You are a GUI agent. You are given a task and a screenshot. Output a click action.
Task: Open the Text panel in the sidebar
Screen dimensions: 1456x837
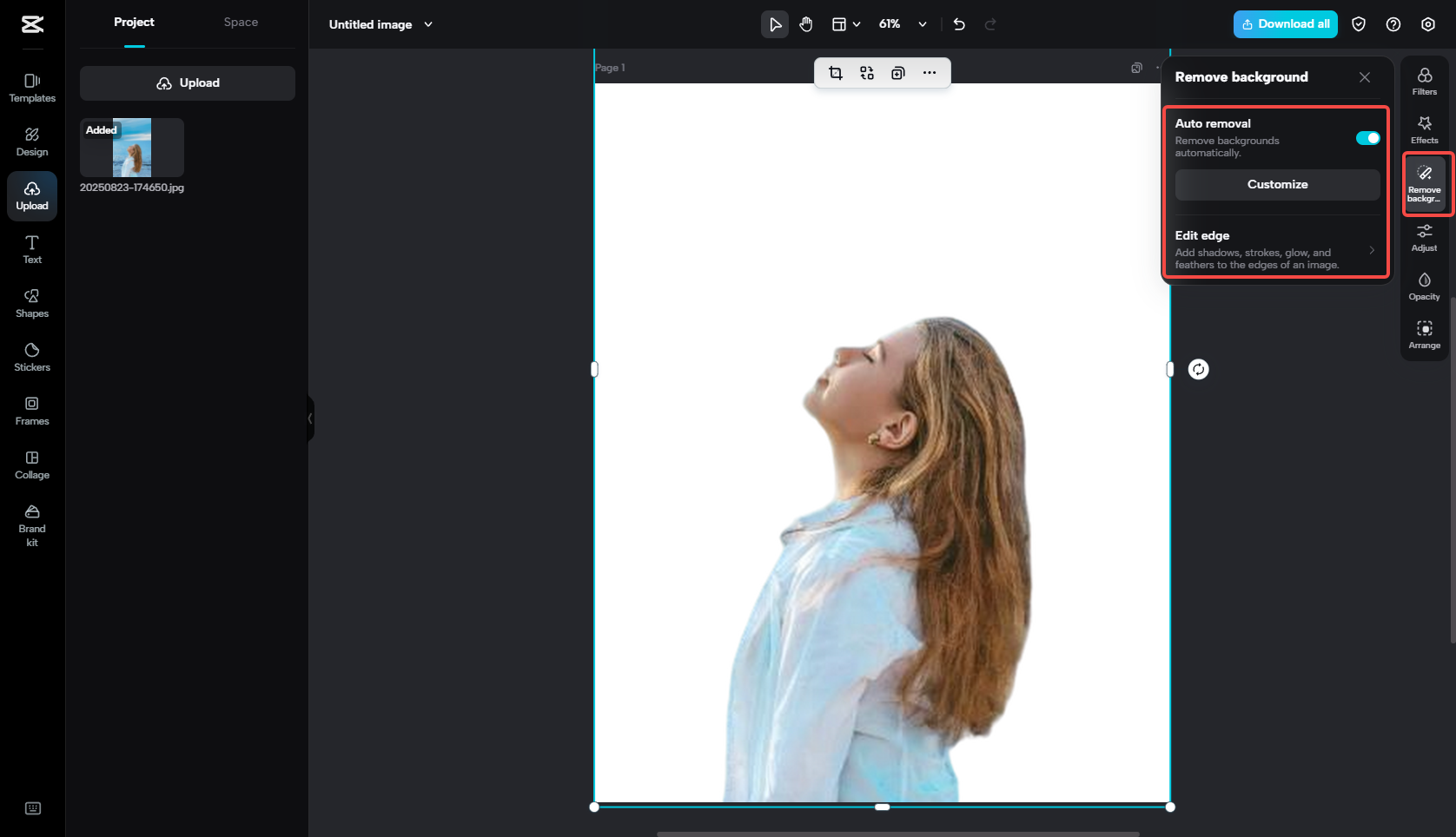pyautogui.click(x=31, y=248)
